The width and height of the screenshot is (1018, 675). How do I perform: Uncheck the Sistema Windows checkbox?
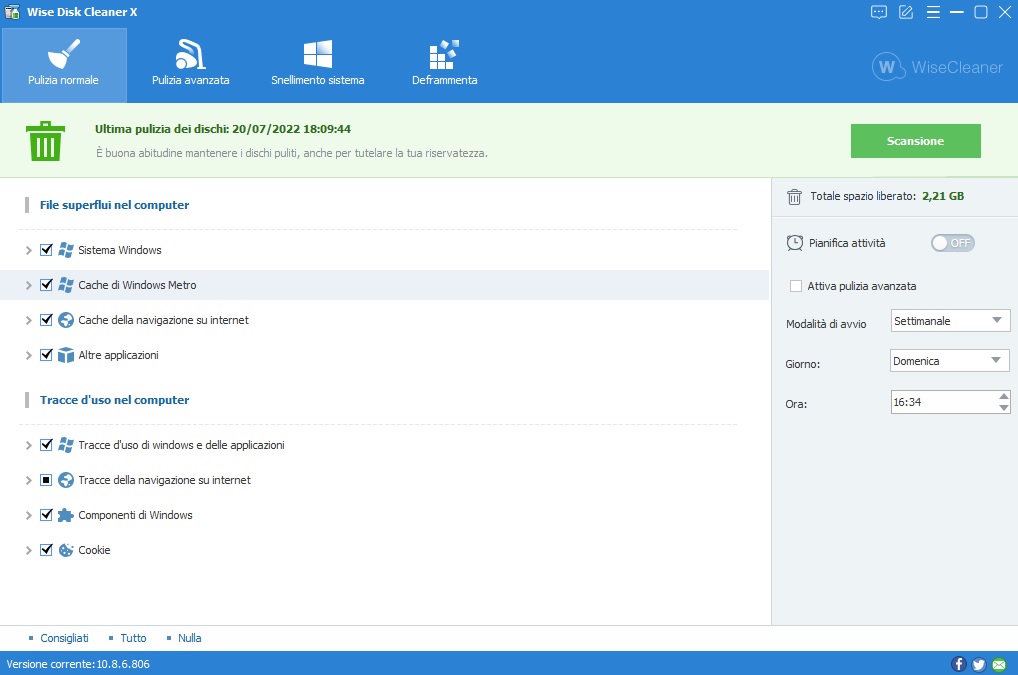coord(46,250)
